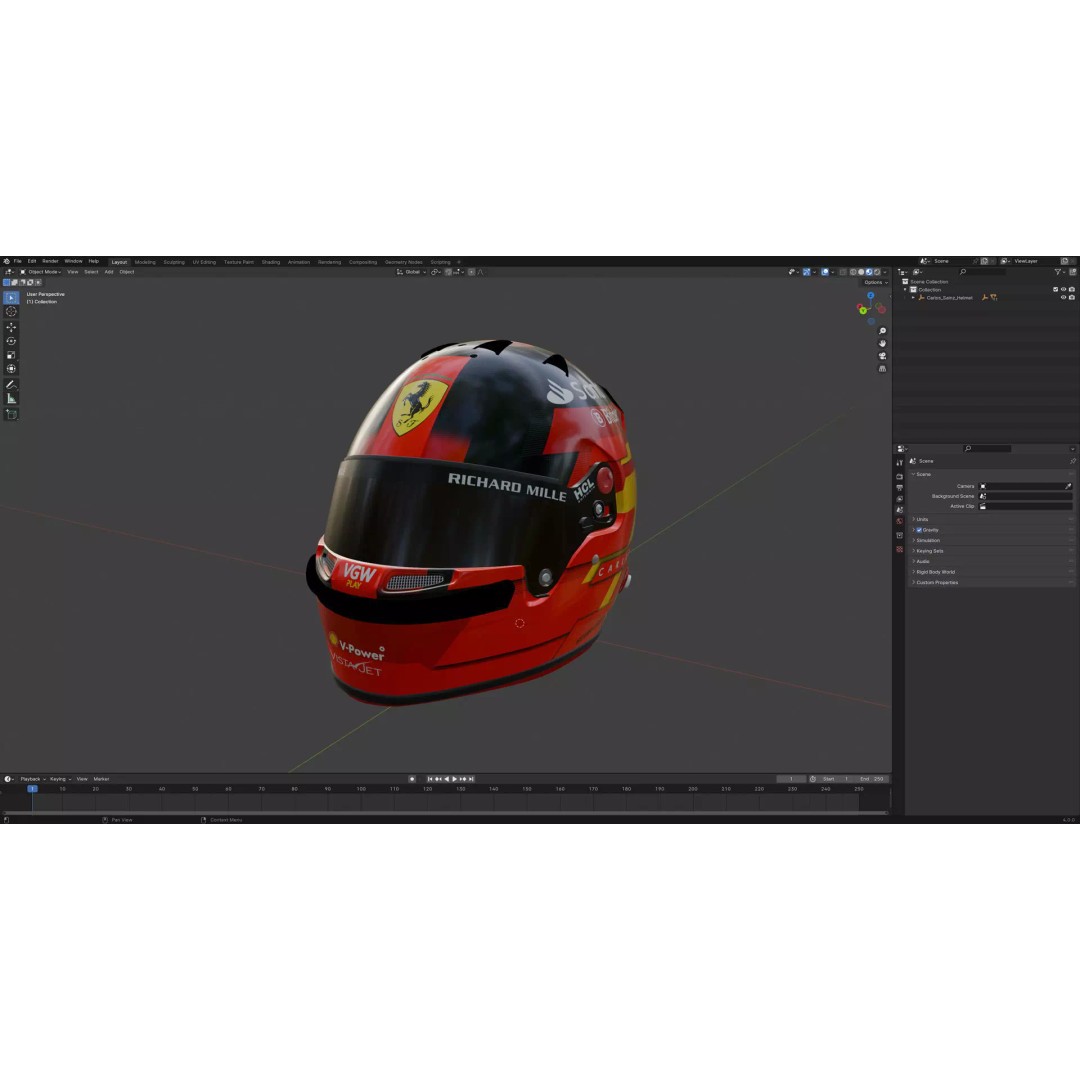Uncheck the Gravity checkbox

tap(918, 530)
